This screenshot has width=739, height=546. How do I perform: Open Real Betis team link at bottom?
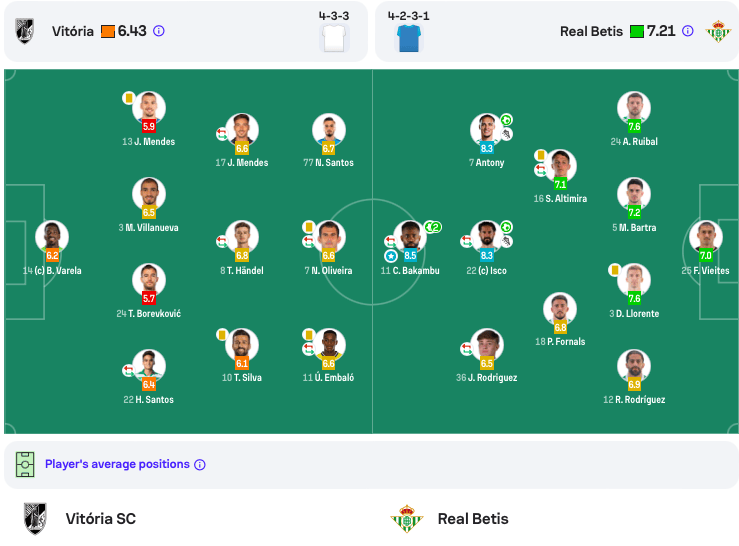[x=473, y=519]
